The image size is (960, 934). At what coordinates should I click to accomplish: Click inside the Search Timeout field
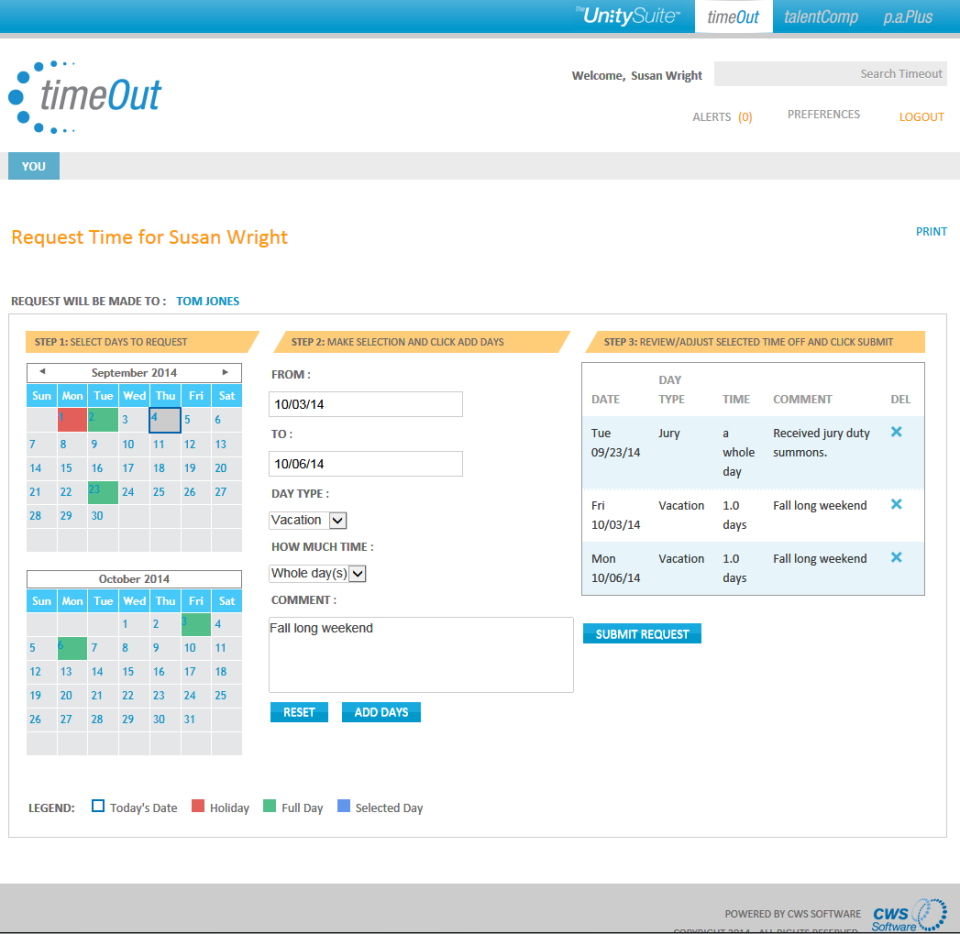tap(830, 74)
